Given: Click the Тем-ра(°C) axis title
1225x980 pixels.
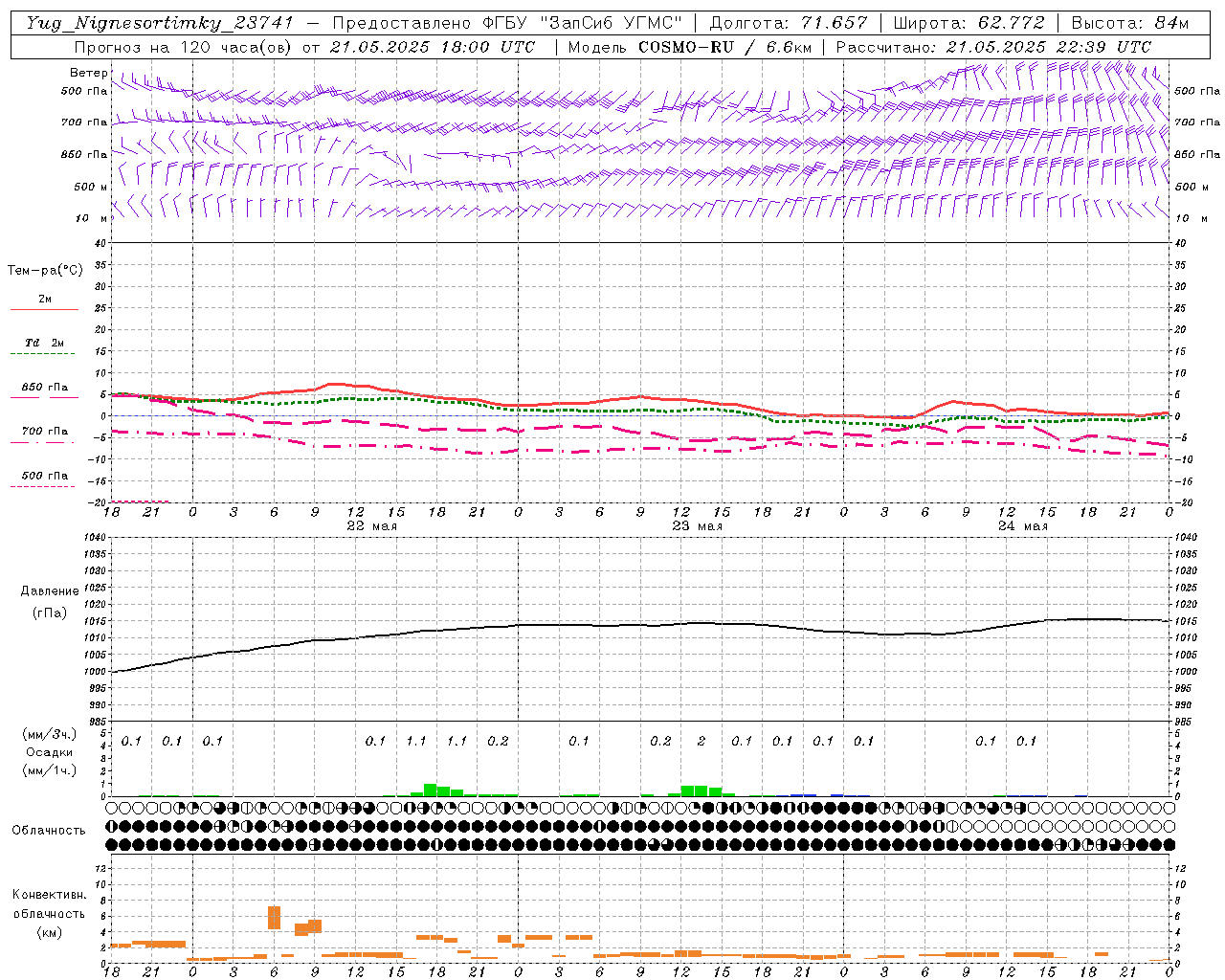Looking at the screenshot, I should pos(45,271).
